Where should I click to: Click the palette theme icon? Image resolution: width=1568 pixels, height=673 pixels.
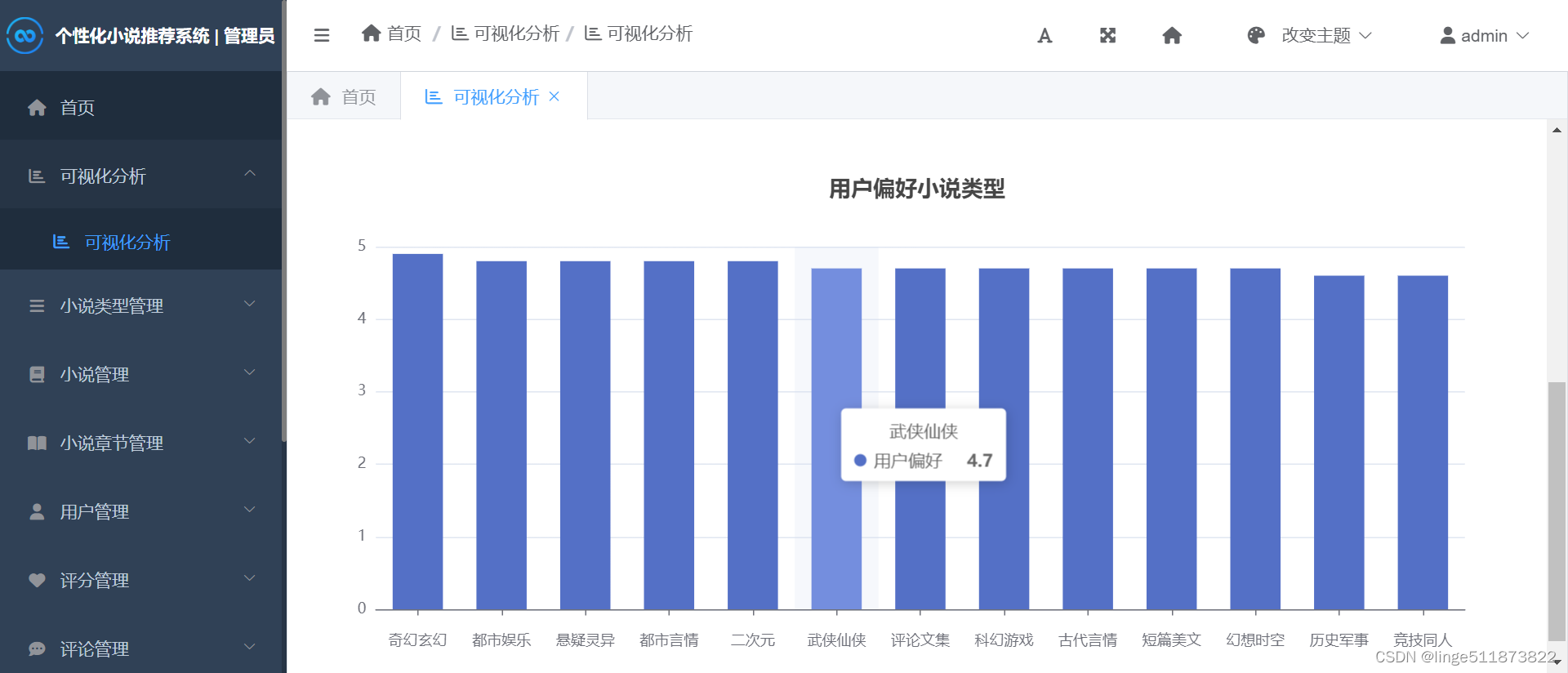[1256, 35]
